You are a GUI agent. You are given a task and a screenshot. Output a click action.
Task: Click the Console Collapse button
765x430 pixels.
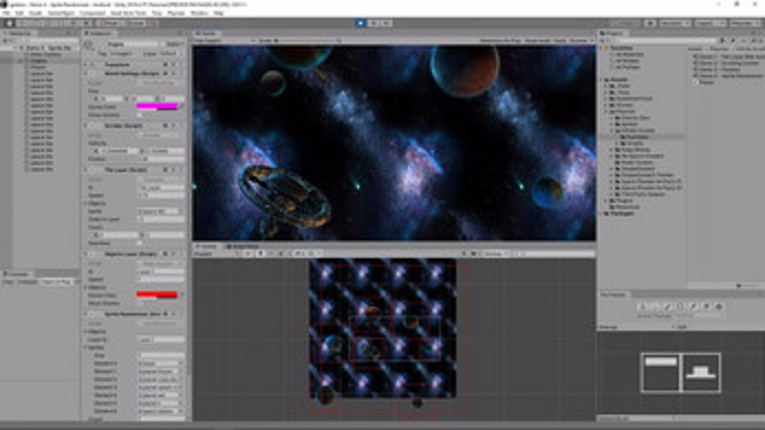point(27,282)
